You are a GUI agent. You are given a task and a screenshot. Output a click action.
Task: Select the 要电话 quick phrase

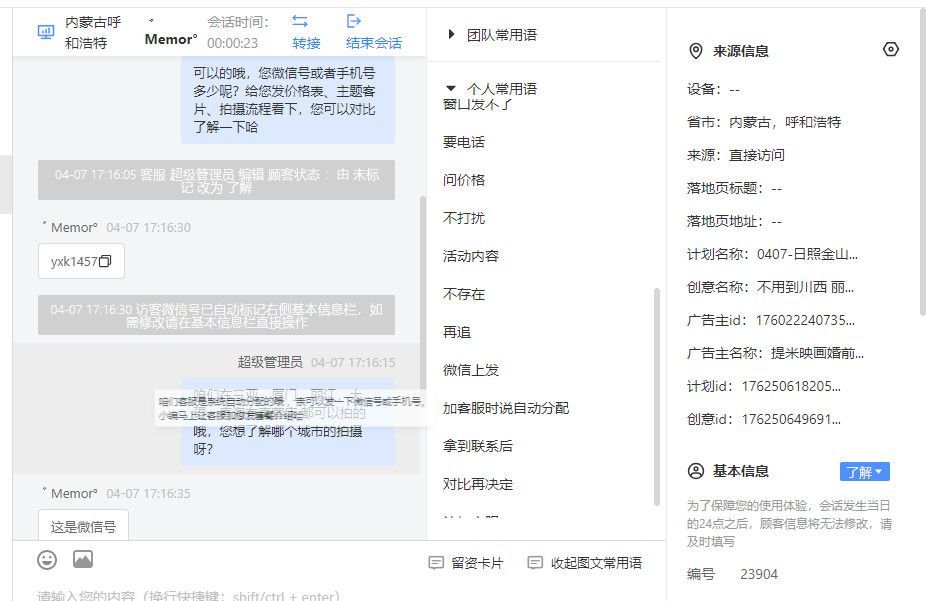(464, 142)
